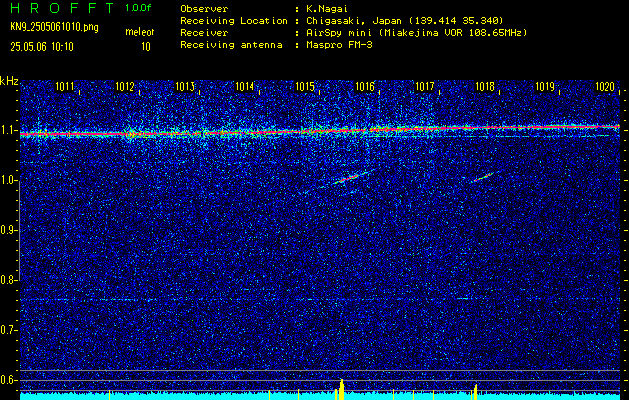Click the Receiving antenna field label
The height and width of the screenshot is (400, 629).
point(231,45)
